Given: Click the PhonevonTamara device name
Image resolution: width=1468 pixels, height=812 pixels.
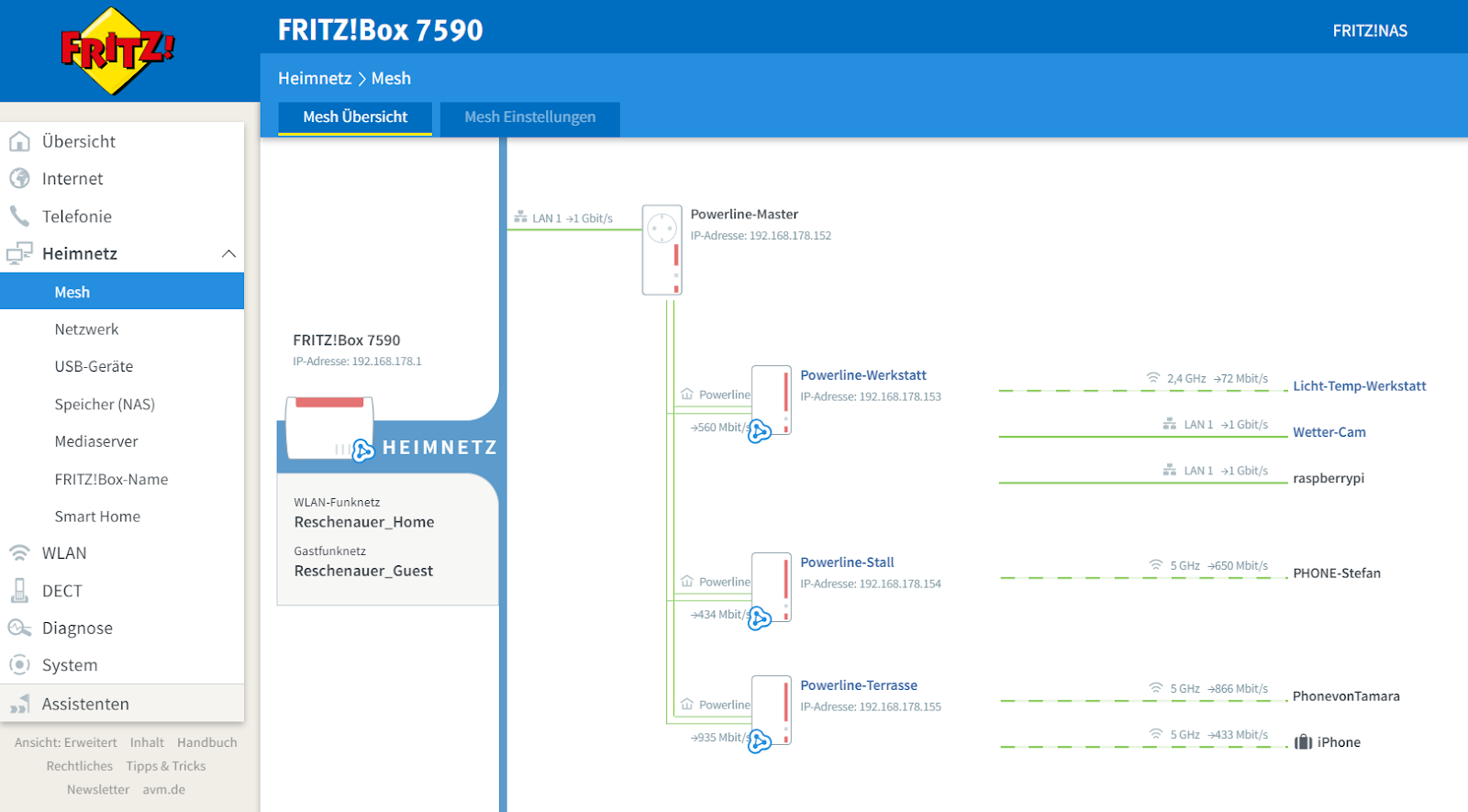Looking at the screenshot, I should tap(1346, 696).
